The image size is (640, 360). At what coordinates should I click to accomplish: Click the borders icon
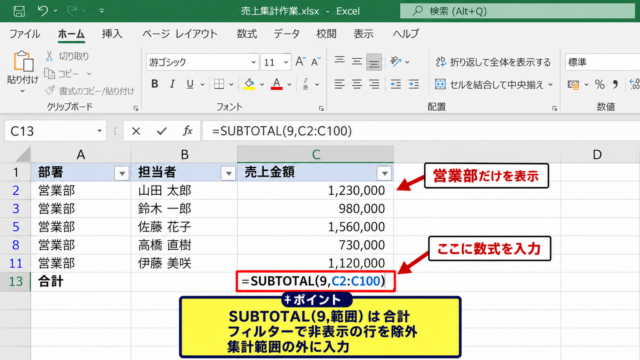coord(219,84)
